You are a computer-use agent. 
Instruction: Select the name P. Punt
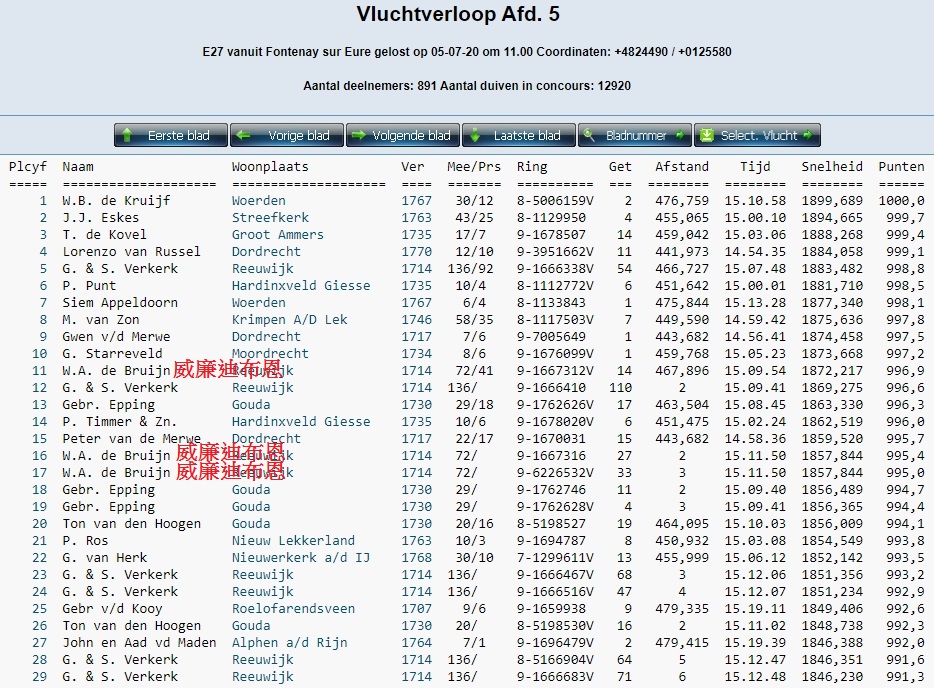(89, 286)
